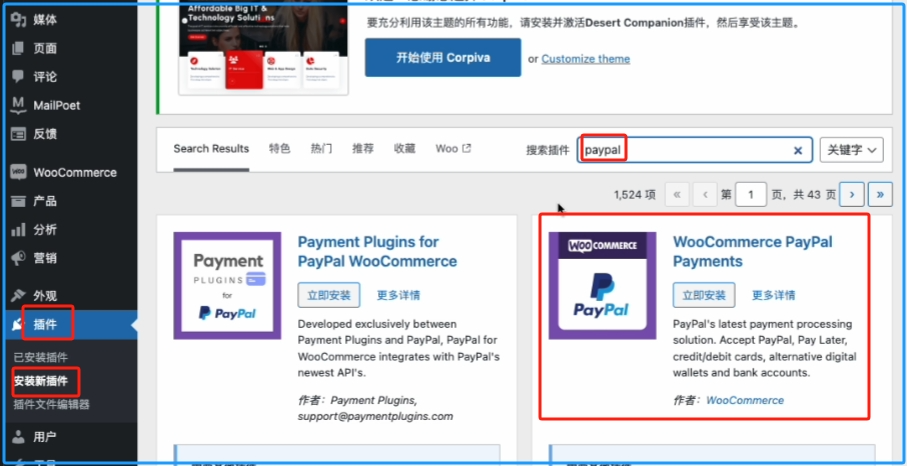
Task: Switch to the 推荐 tab
Action: (363, 149)
